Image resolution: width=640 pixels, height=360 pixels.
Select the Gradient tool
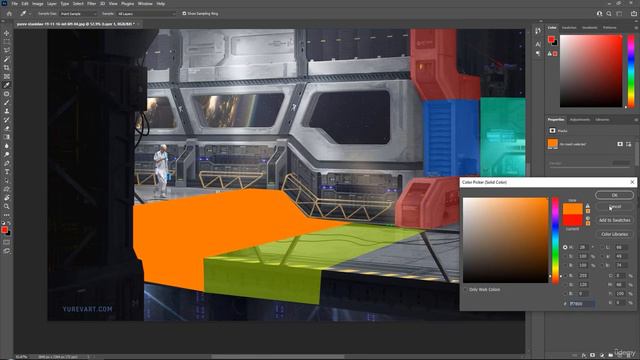pyautogui.click(x=7, y=137)
